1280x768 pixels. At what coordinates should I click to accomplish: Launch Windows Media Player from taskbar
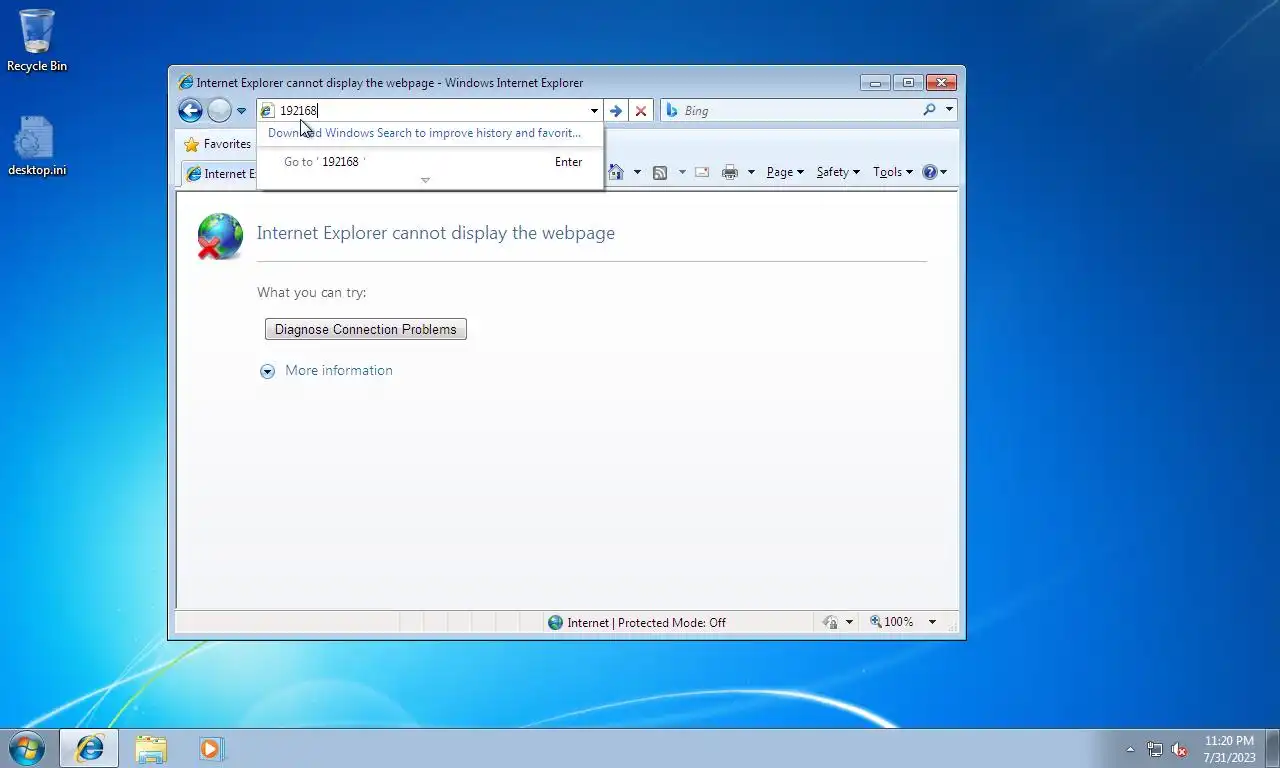tap(211, 748)
